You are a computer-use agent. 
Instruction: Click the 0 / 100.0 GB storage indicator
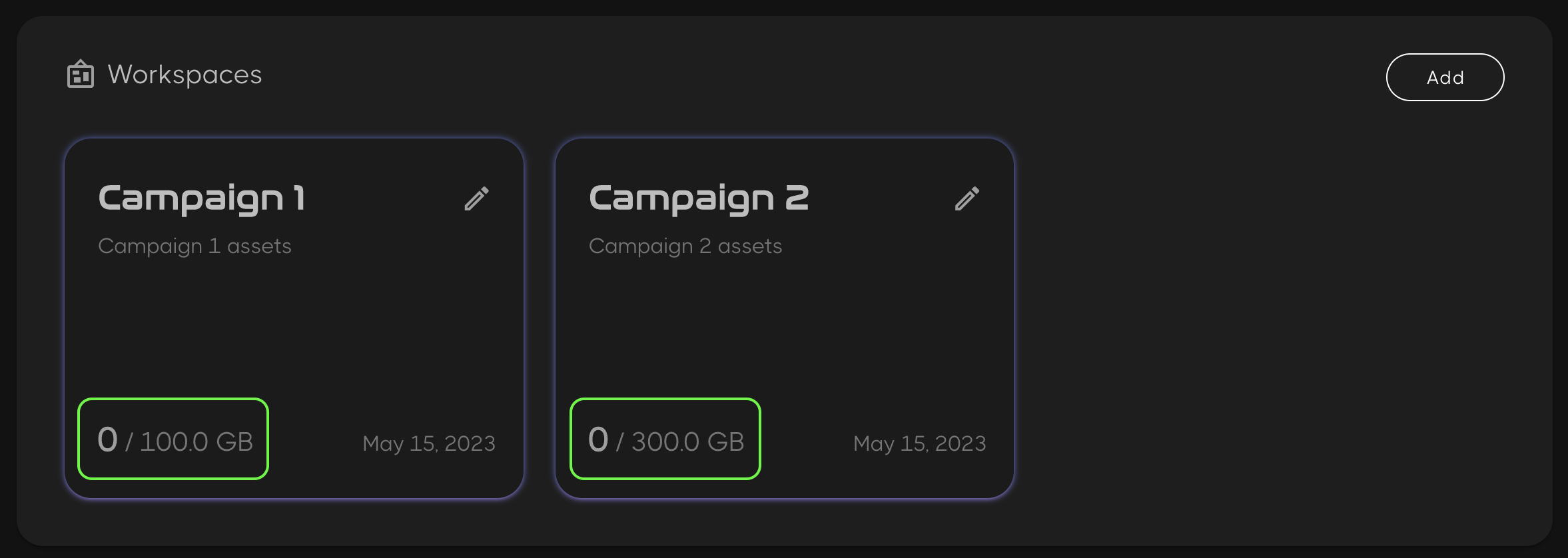tap(173, 439)
